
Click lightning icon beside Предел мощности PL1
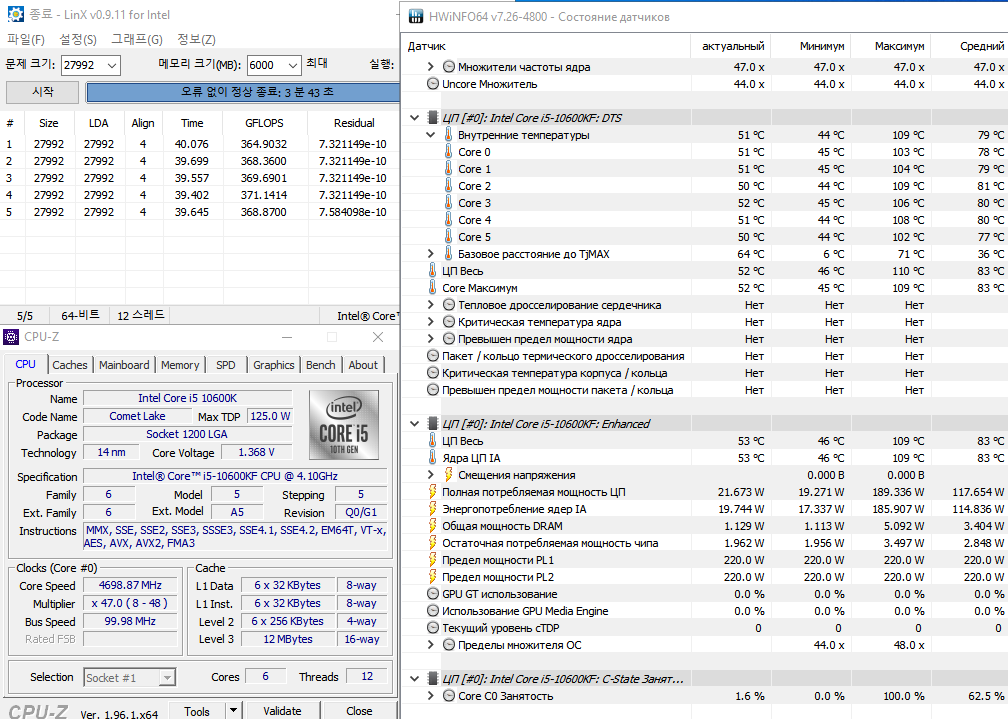(x=433, y=560)
